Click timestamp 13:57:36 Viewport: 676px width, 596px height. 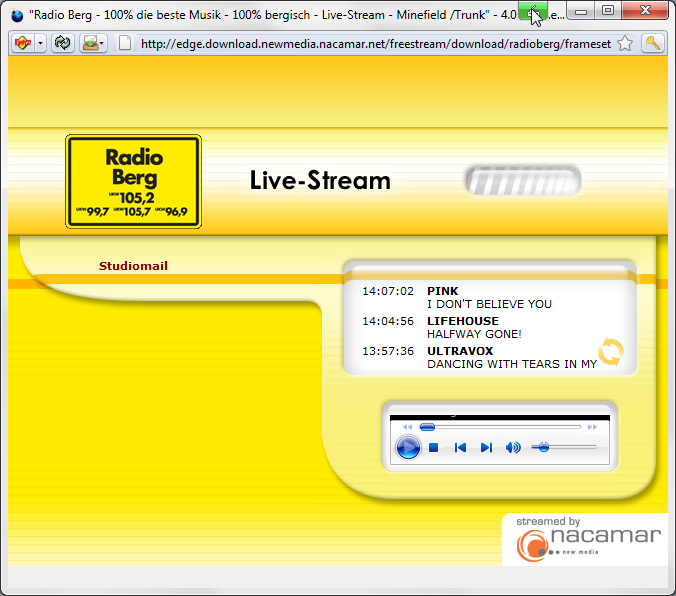(x=388, y=351)
